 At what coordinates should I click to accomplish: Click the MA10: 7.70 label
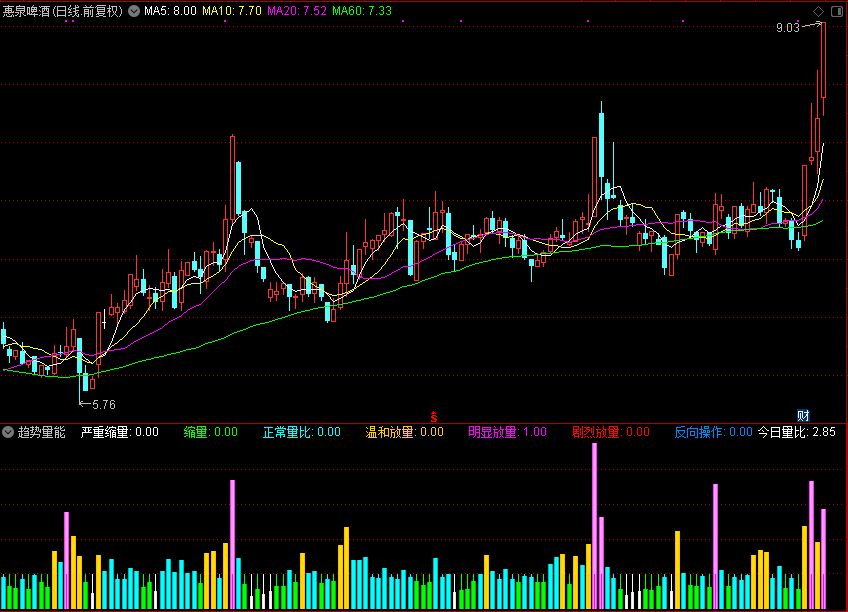click(x=232, y=11)
